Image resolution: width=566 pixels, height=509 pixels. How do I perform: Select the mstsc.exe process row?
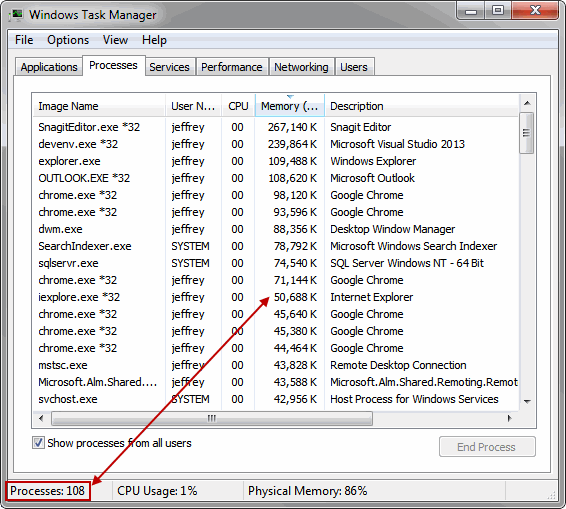(x=276, y=365)
